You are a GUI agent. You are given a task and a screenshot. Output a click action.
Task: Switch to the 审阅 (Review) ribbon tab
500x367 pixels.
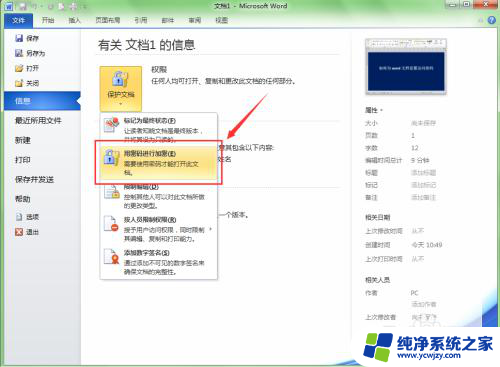click(195, 20)
